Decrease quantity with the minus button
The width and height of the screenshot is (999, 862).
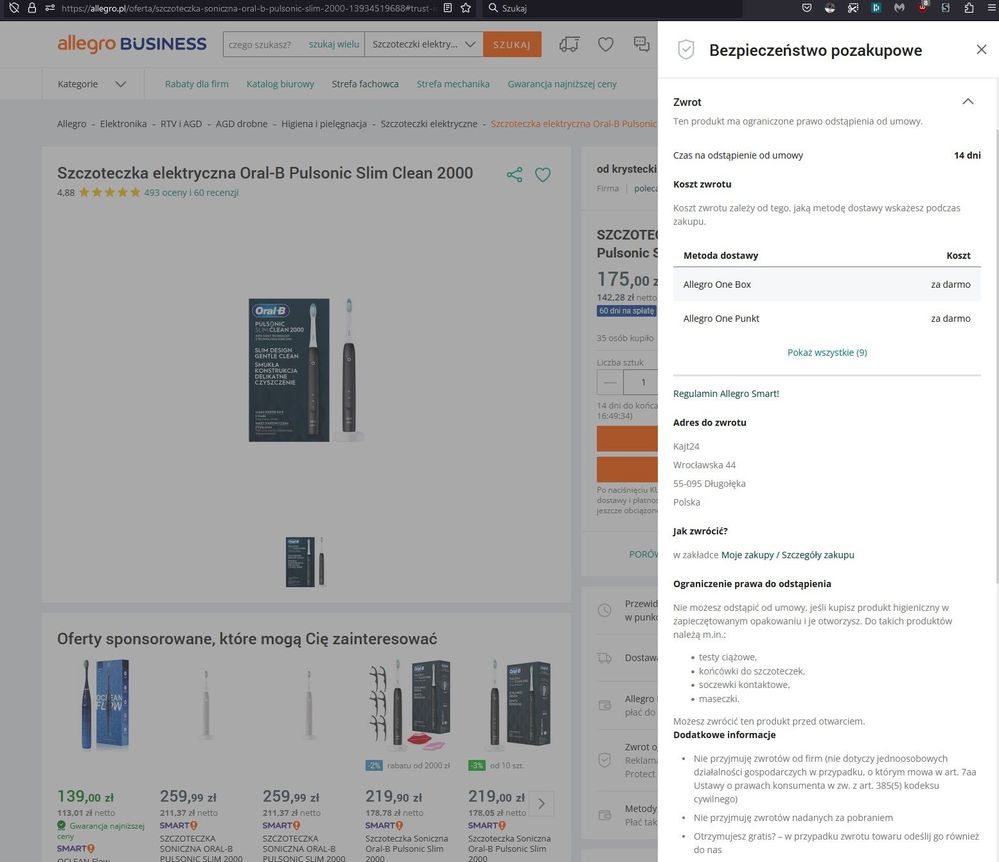point(610,382)
